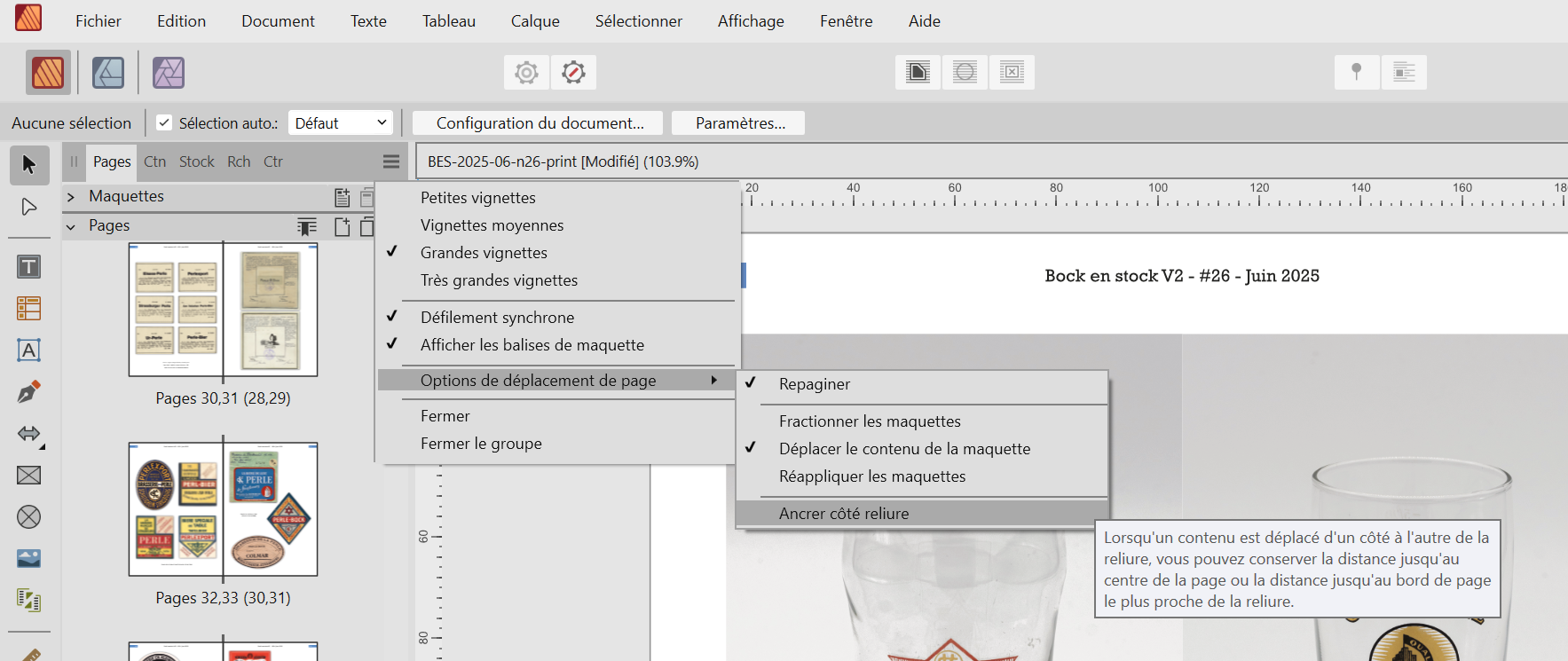The height and width of the screenshot is (661, 1568).
Task: Add a new master via Maquettes icon
Action: point(343,197)
